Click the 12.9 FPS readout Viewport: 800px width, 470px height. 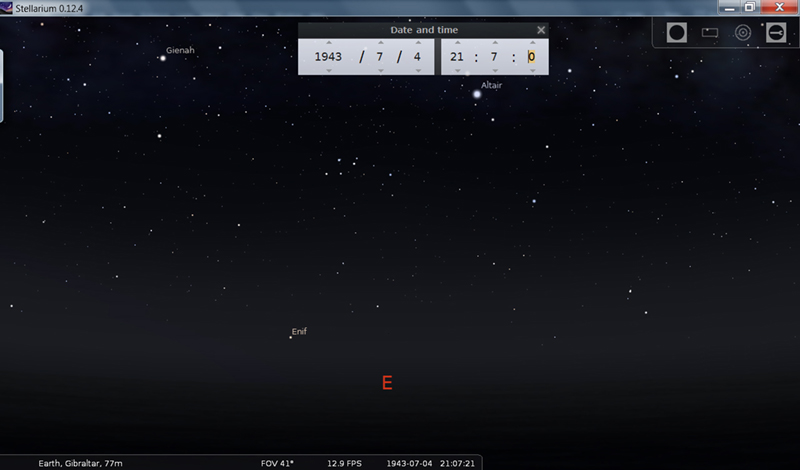point(344,463)
